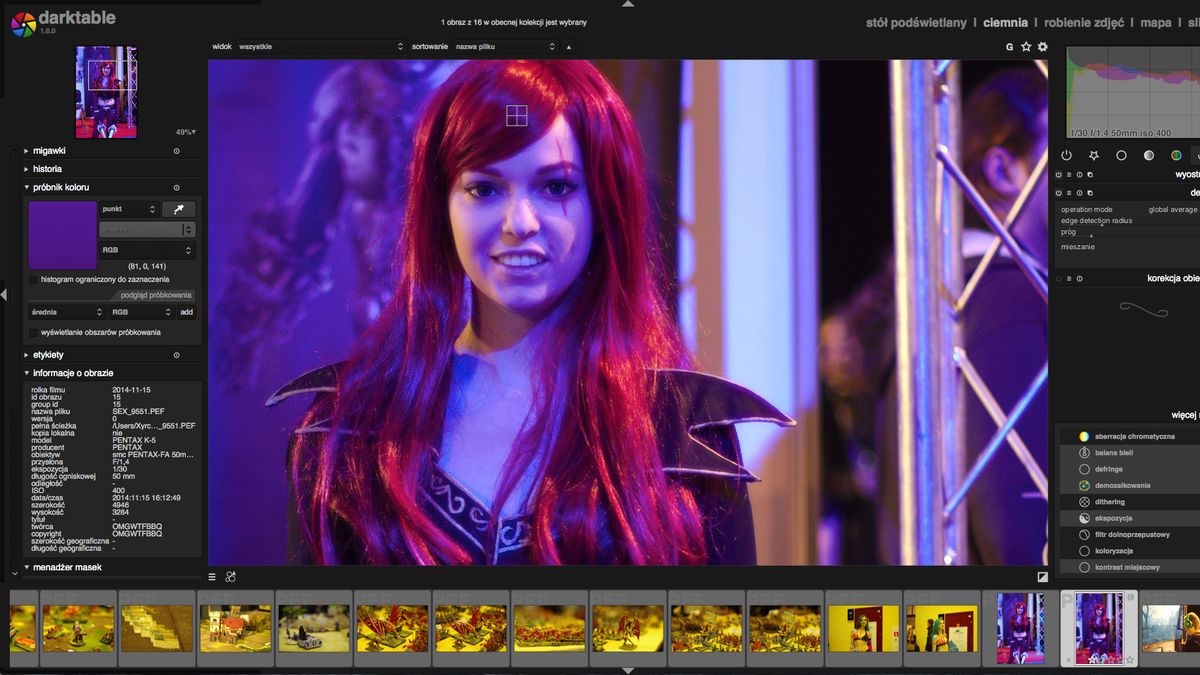Open the color modules group icon
The width and height of the screenshot is (1200, 675).
click(x=1176, y=155)
